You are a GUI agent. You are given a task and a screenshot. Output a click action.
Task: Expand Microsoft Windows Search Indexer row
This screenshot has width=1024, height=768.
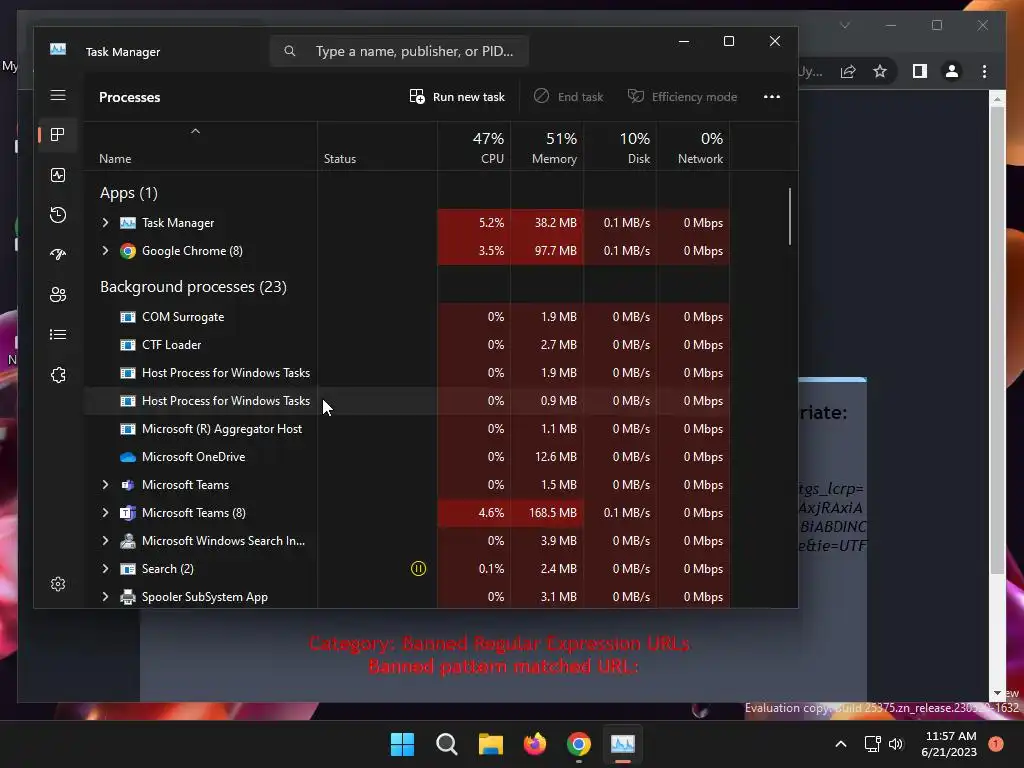point(105,541)
